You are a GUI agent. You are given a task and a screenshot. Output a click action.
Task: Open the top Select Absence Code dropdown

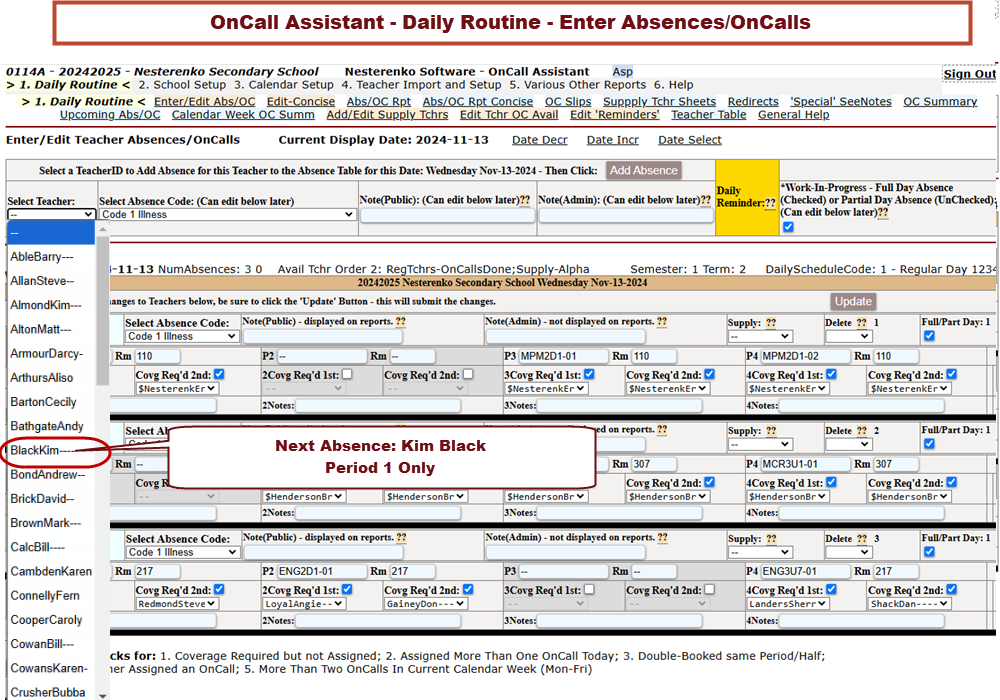(228, 215)
